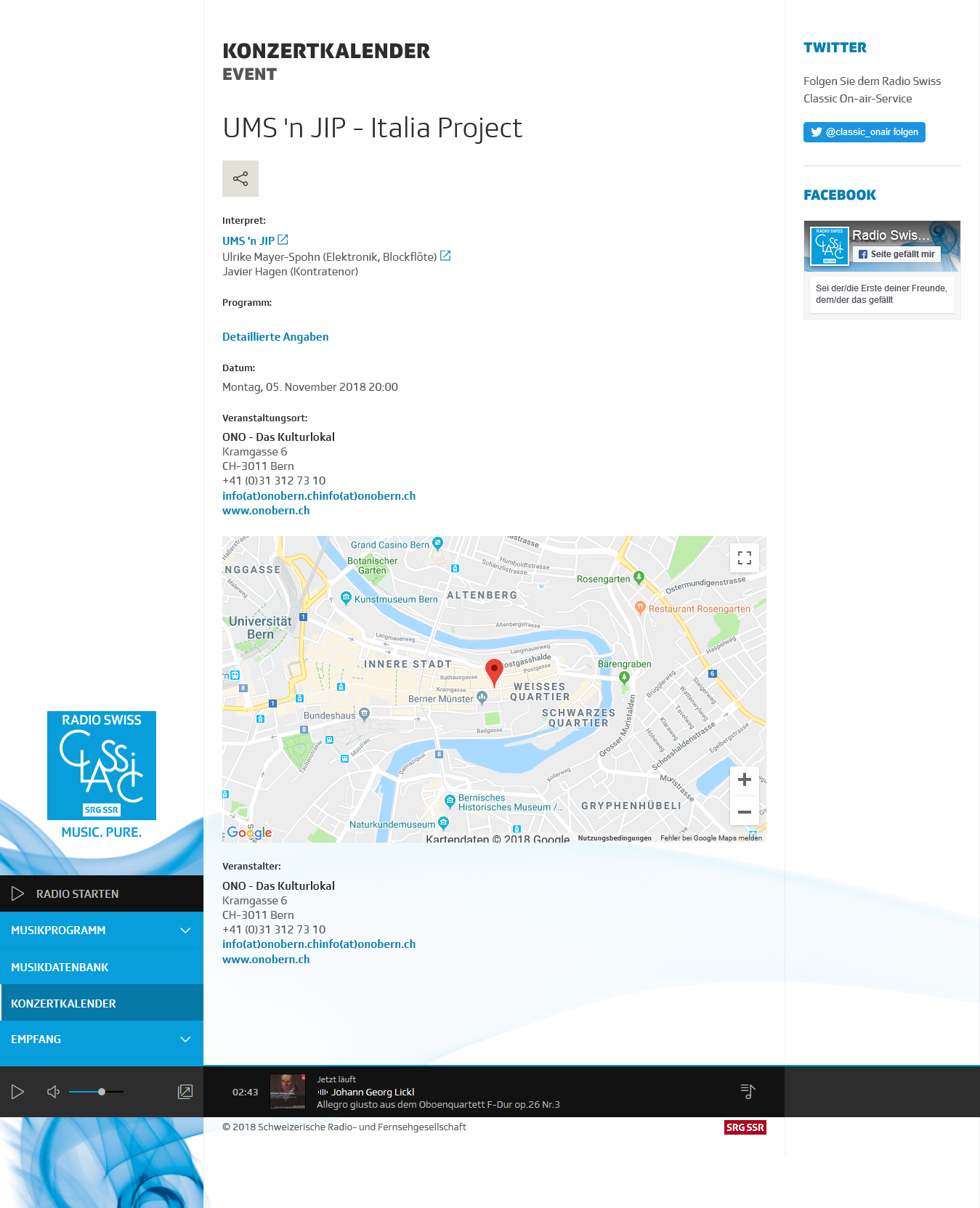This screenshot has height=1208, width=980.
Task: Expand the Empfang menu chevron
Action: pyautogui.click(x=185, y=1039)
